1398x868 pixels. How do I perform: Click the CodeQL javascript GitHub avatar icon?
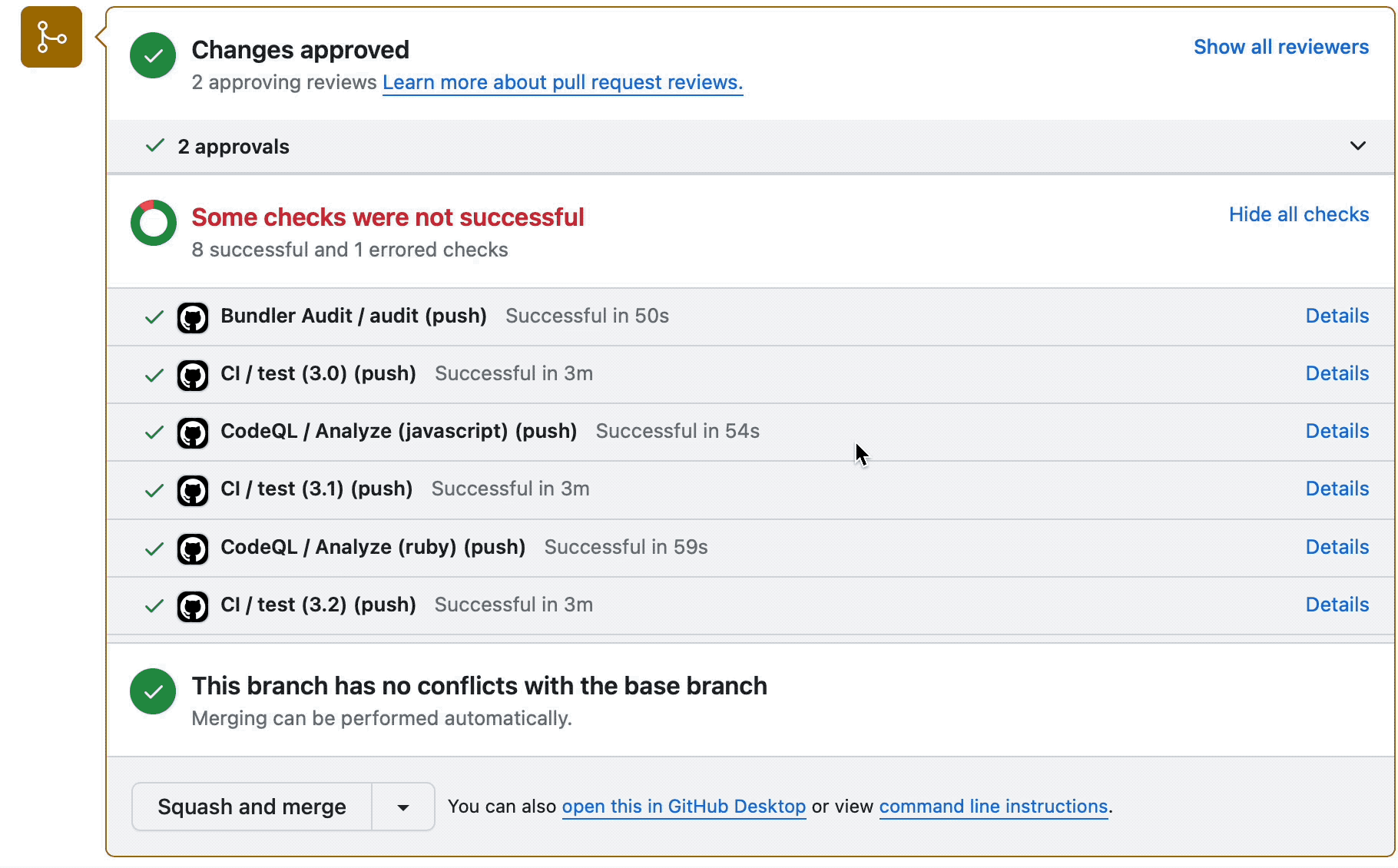tap(193, 432)
